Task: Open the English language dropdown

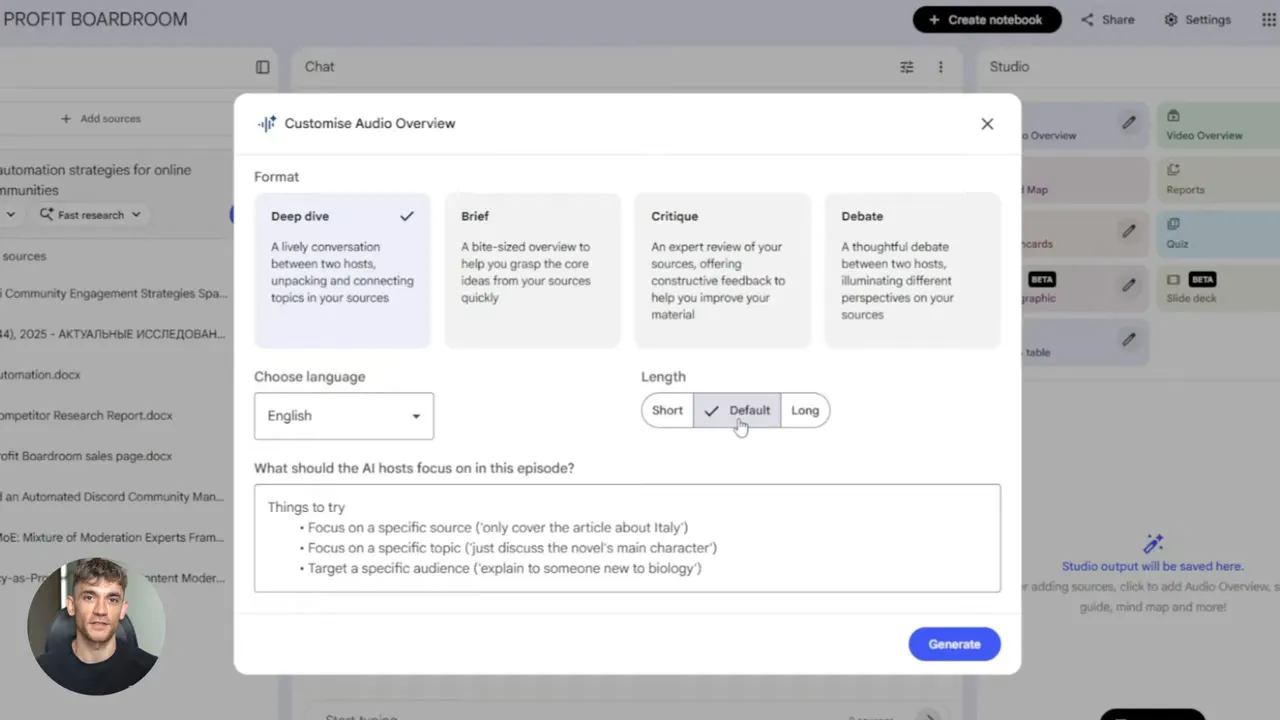Action: (x=344, y=416)
